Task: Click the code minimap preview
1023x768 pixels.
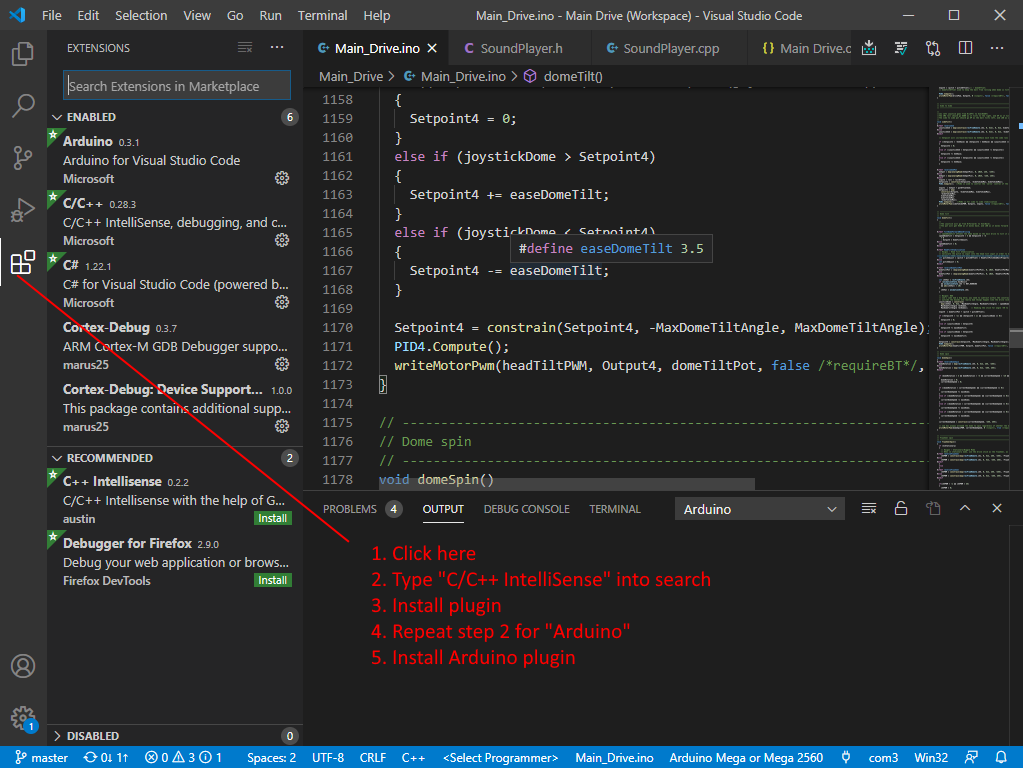Action: 973,287
